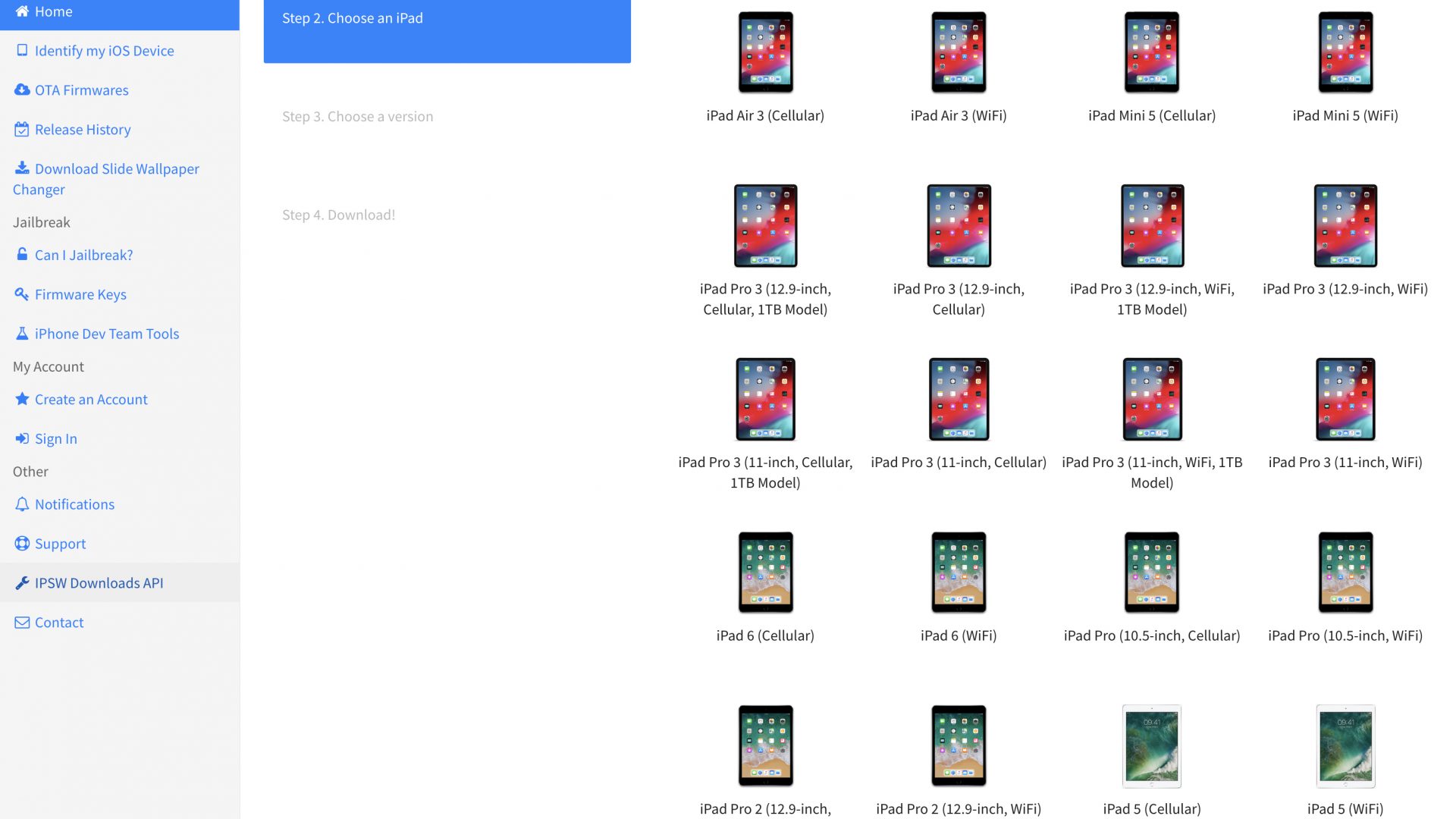Screen dimensions: 1456x819
Task: Open iPhone Dev Team Tools link
Action: [107, 334]
